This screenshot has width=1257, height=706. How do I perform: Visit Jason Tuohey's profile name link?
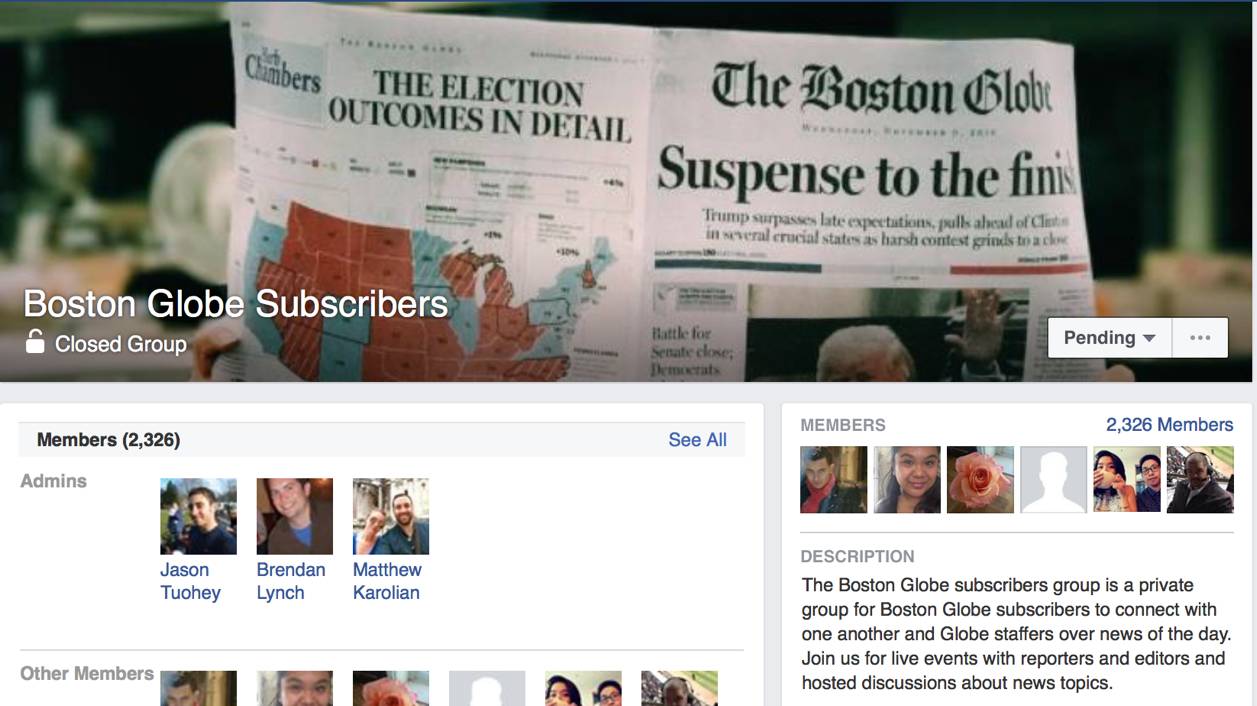point(190,581)
